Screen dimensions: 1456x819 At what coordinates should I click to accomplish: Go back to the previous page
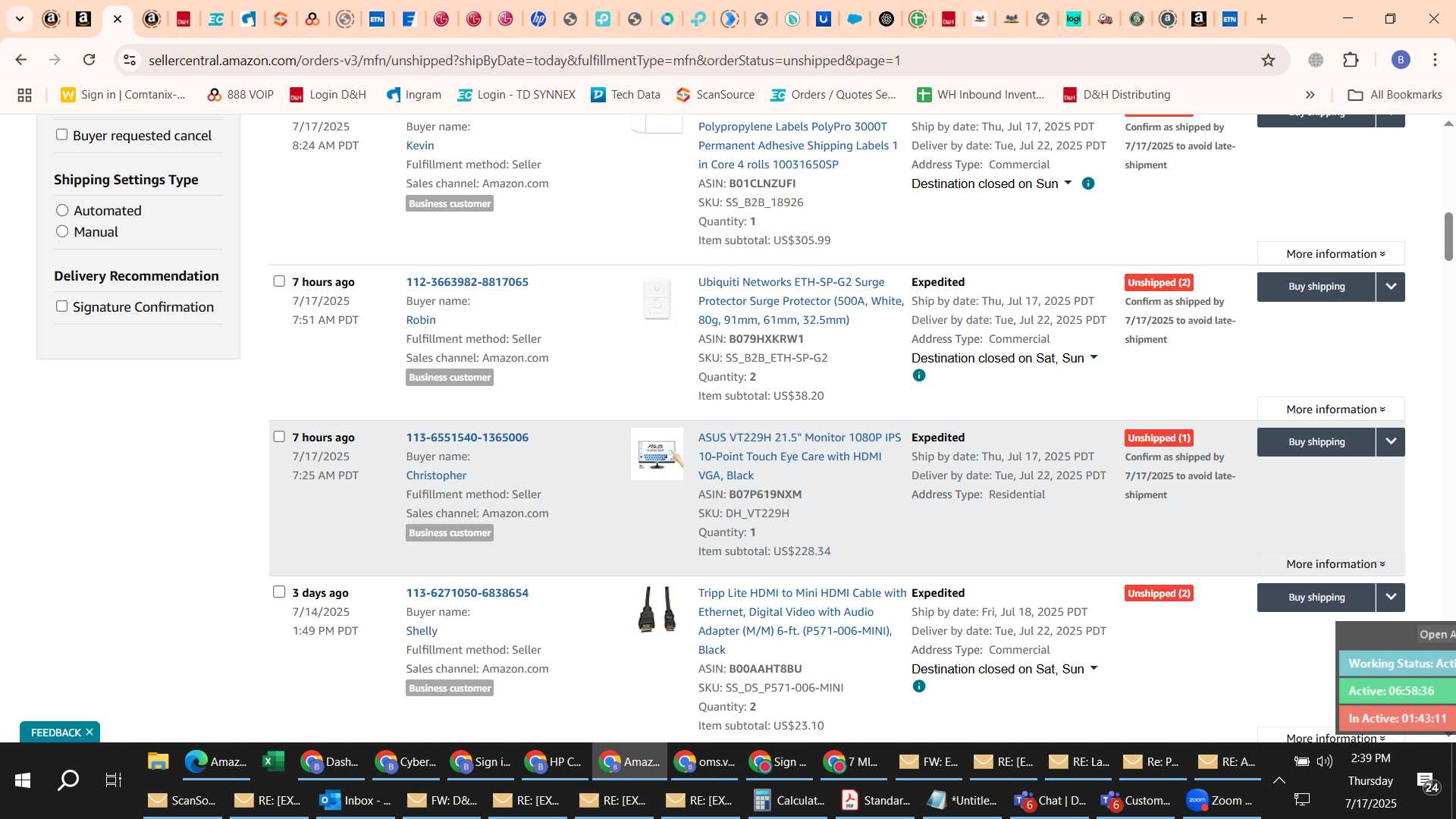click(21, 60)
